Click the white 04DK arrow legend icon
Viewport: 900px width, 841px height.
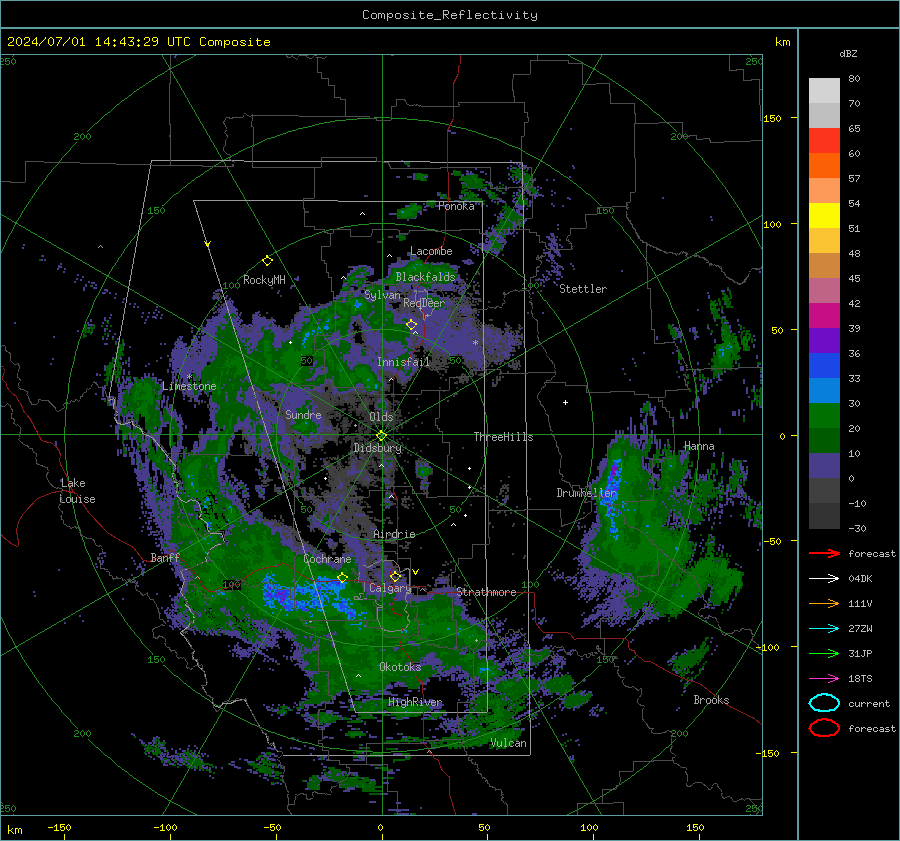(824, 579)
